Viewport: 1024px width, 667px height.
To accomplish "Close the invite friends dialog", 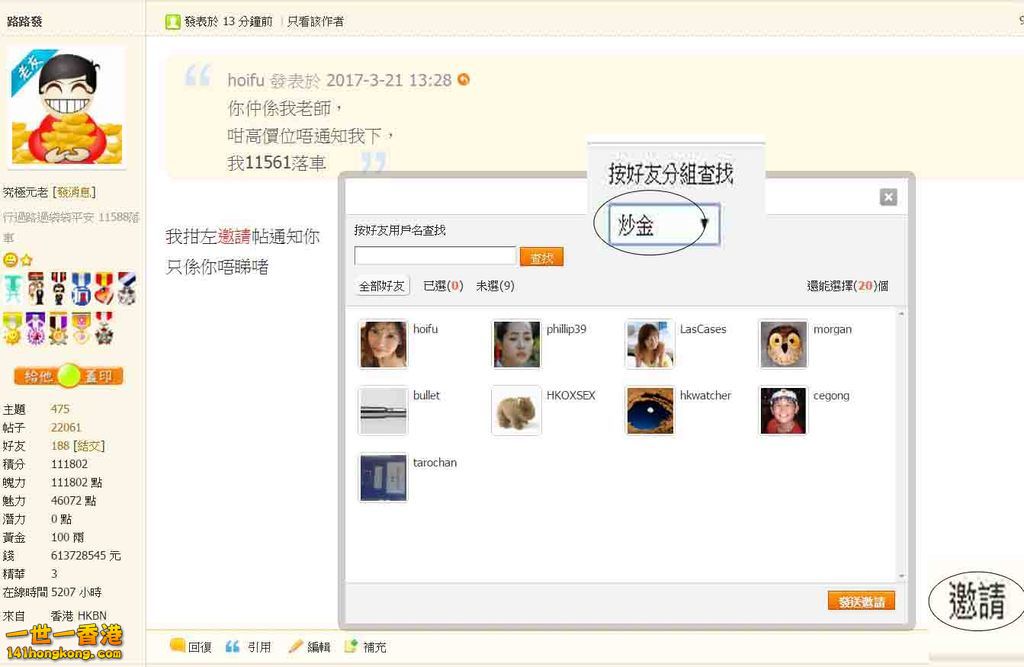I will (x=888, y=197).
